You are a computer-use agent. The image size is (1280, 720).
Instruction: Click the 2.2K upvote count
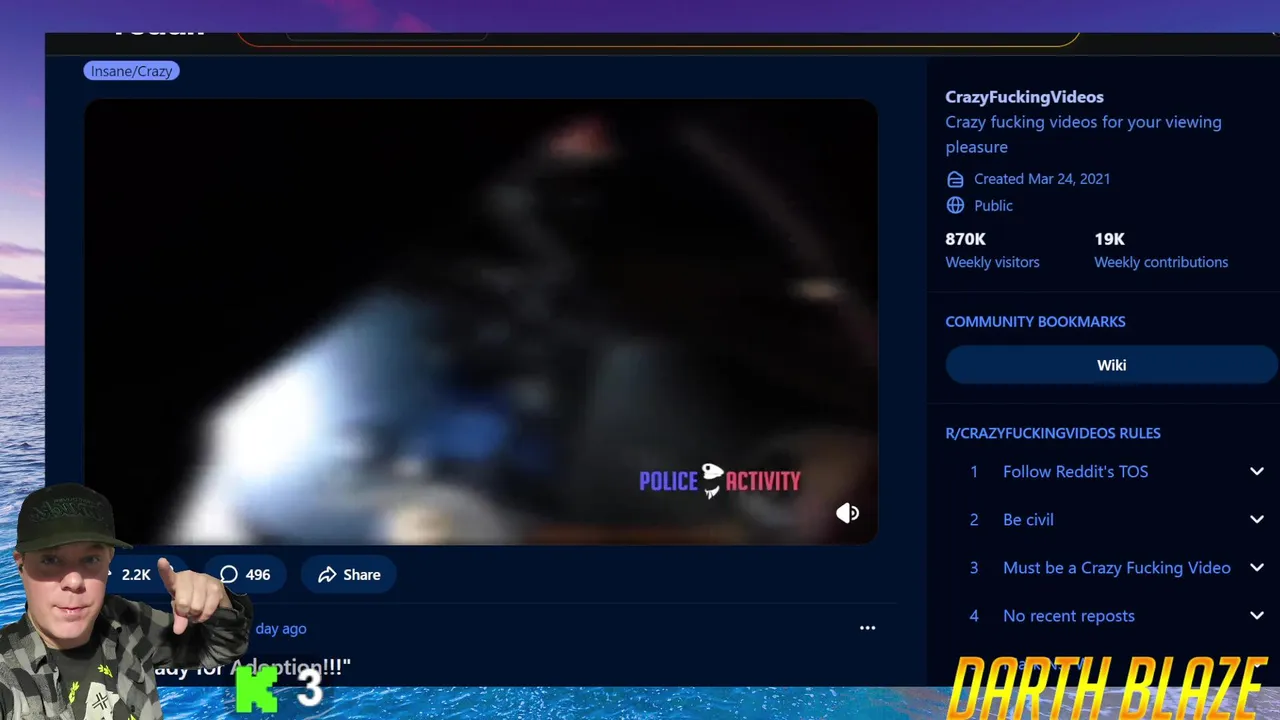[136, 574]
